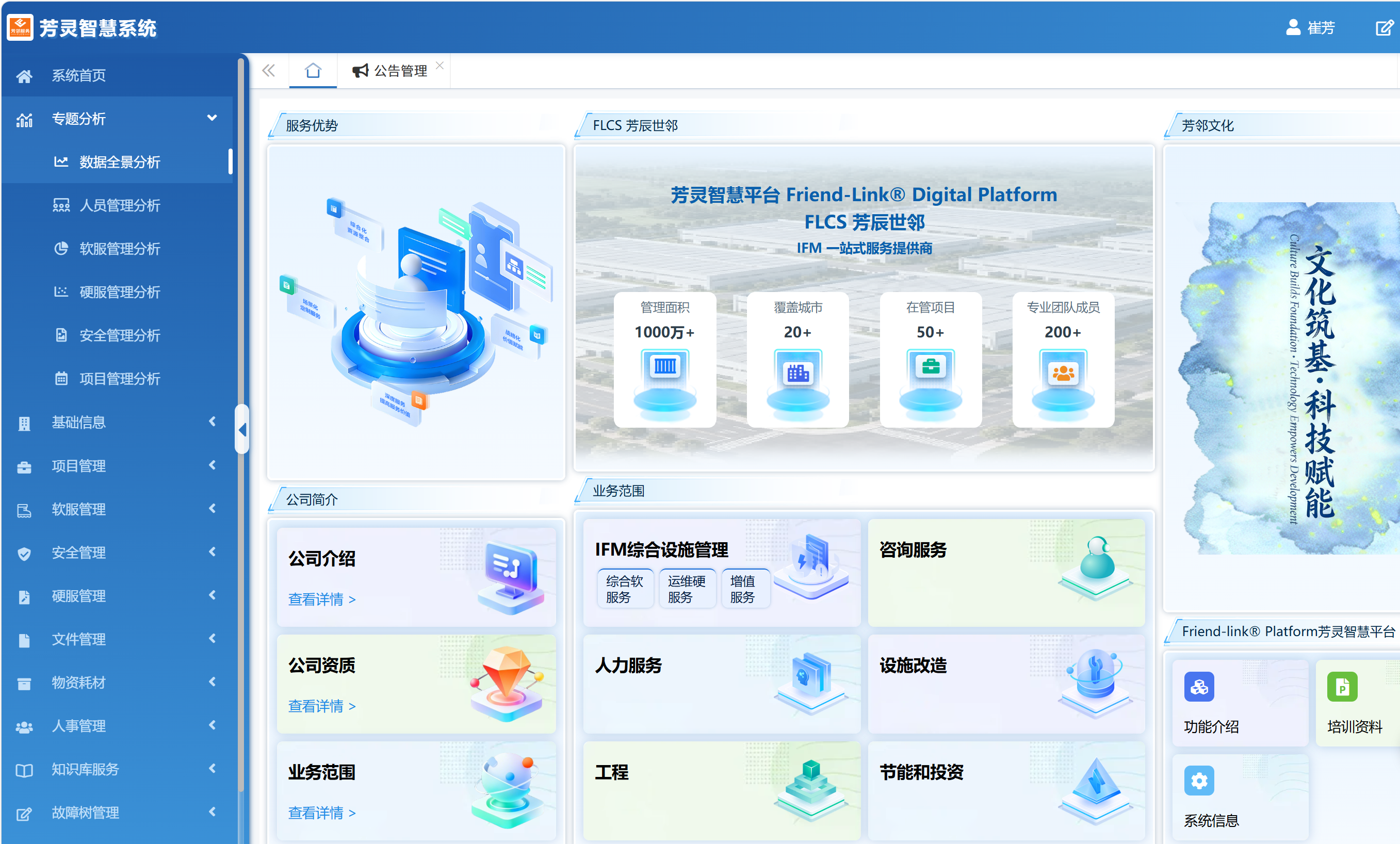Click the 专题分析 chart icon

pyautogui.click(x=24, y=120)
